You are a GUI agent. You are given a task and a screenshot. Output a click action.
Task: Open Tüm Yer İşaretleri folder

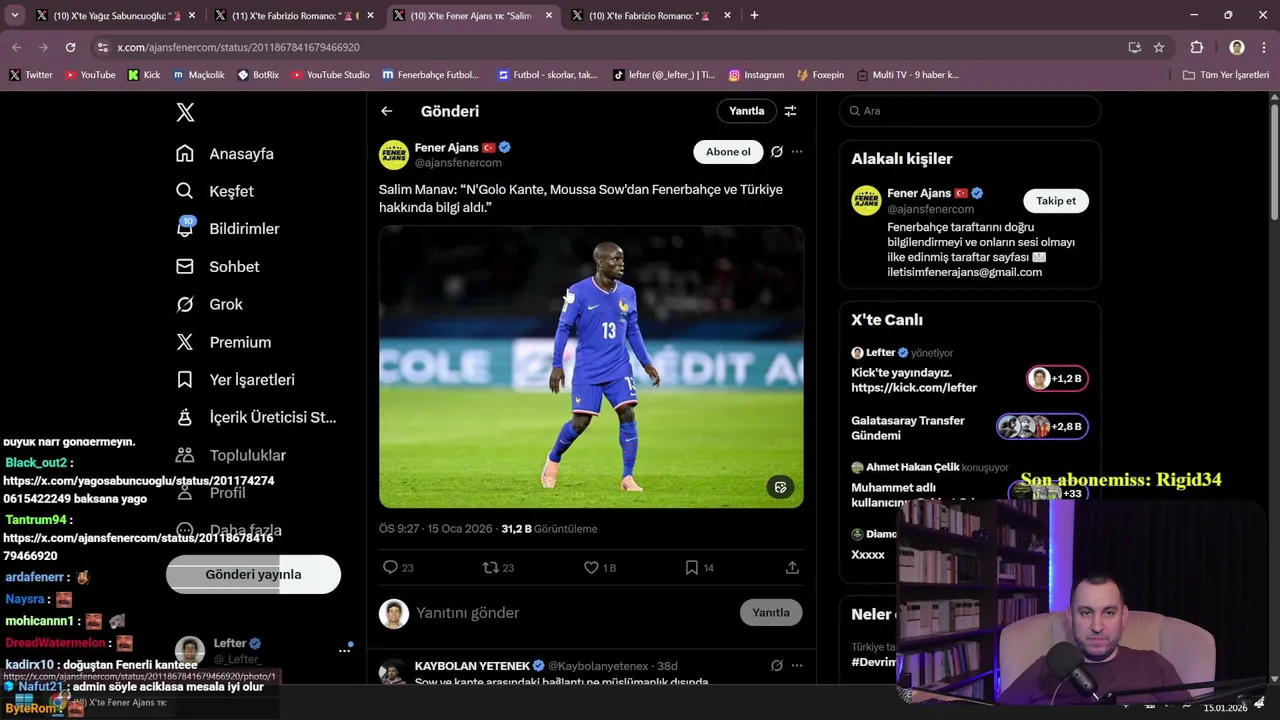pos(1226,75)
